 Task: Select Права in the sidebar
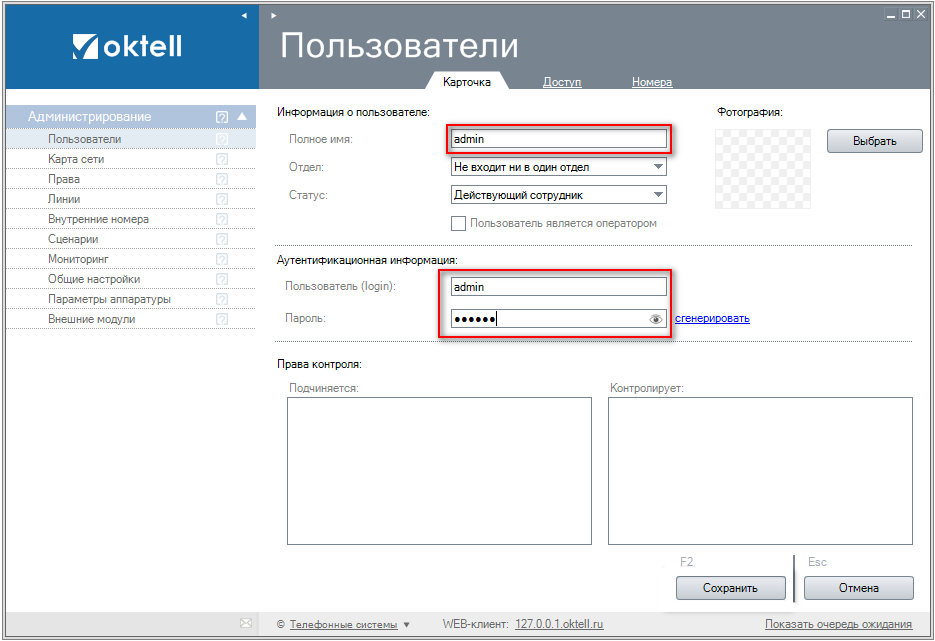64,179
